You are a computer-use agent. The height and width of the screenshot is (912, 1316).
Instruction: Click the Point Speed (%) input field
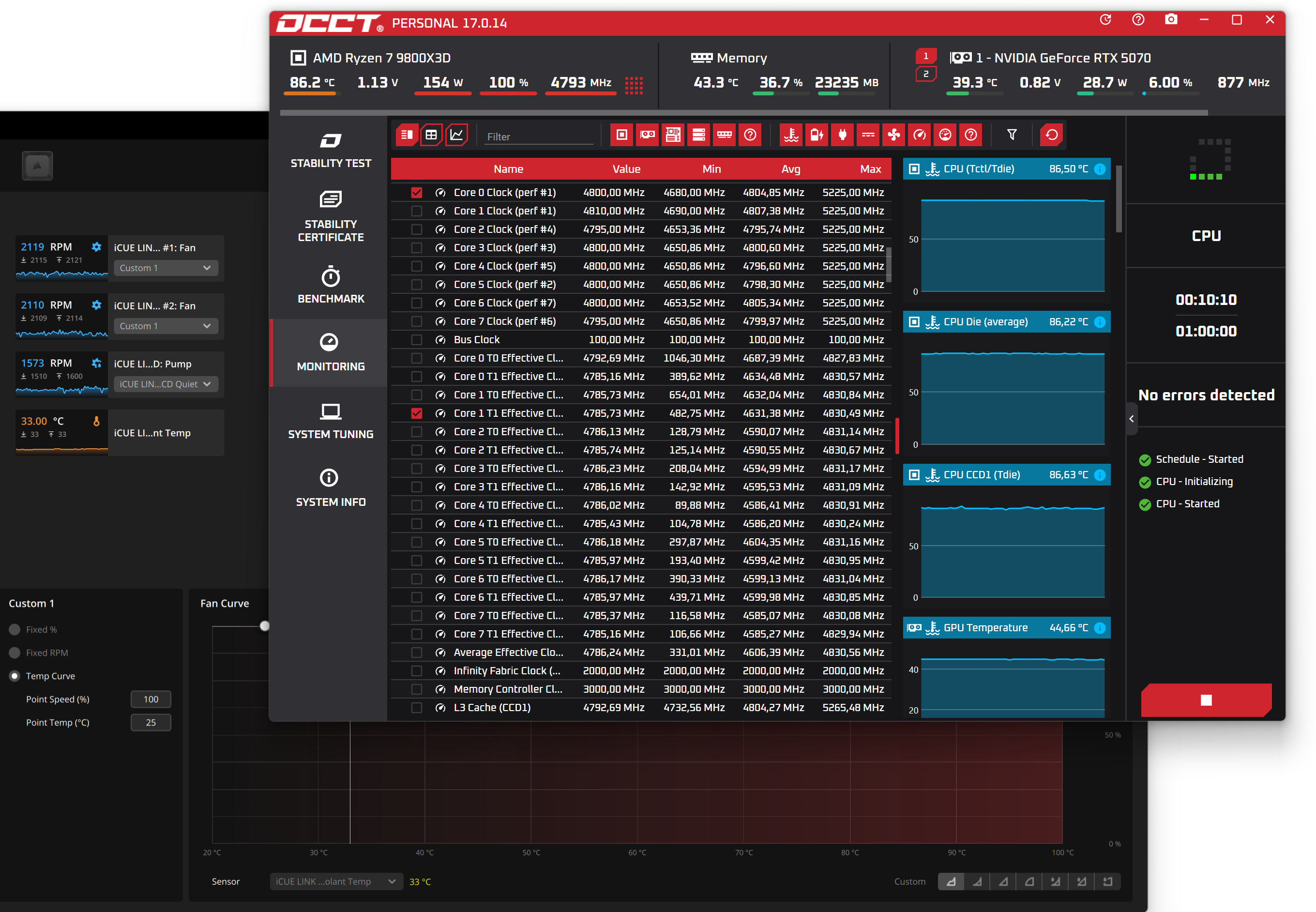coord(151,699)
